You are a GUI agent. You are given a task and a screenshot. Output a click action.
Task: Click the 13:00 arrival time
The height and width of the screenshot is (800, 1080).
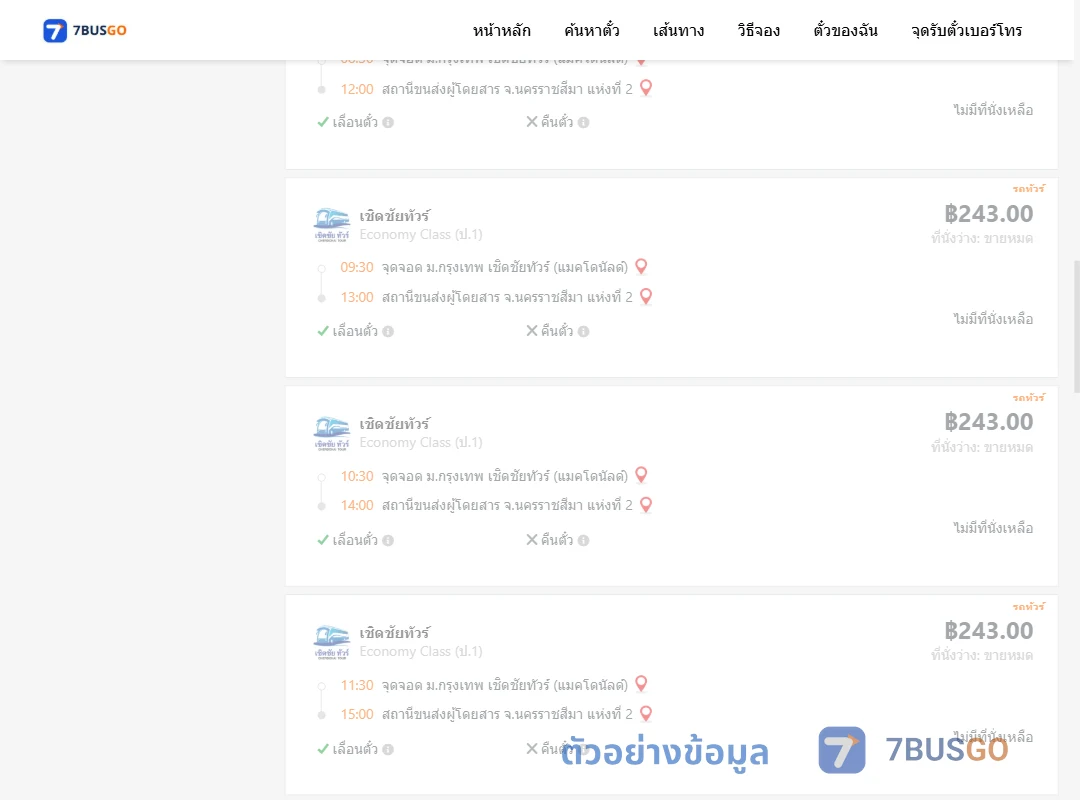tap(357, 298)
